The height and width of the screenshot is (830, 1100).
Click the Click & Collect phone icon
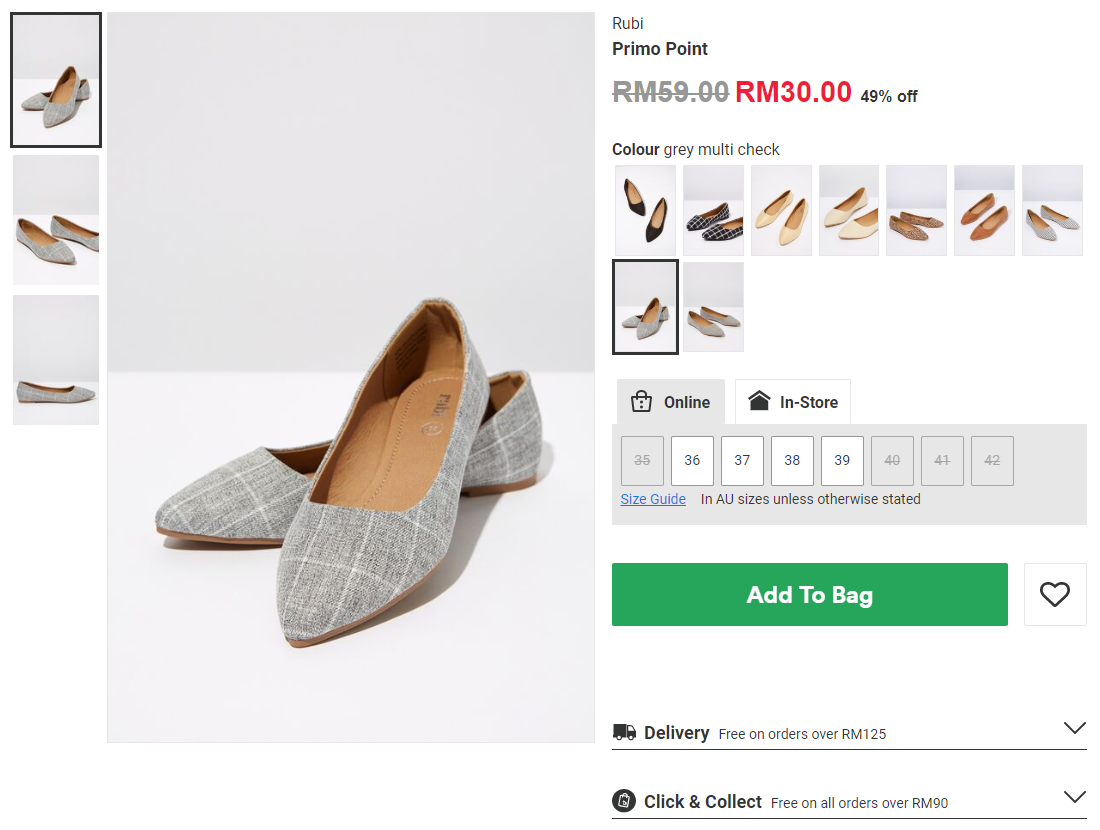click(x=624, y=801)
